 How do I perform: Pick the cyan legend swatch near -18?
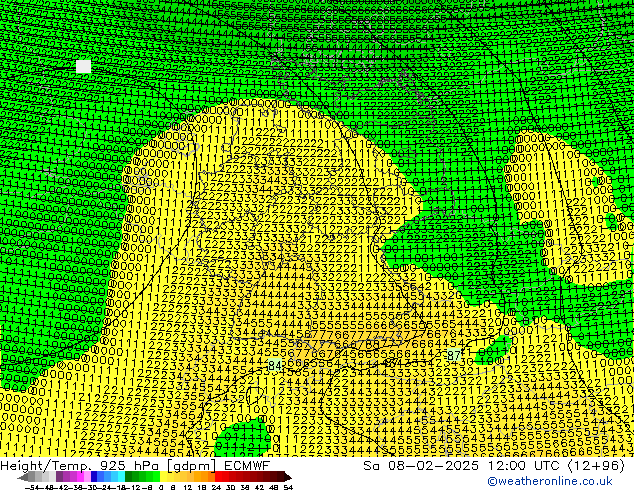point(121,476)
